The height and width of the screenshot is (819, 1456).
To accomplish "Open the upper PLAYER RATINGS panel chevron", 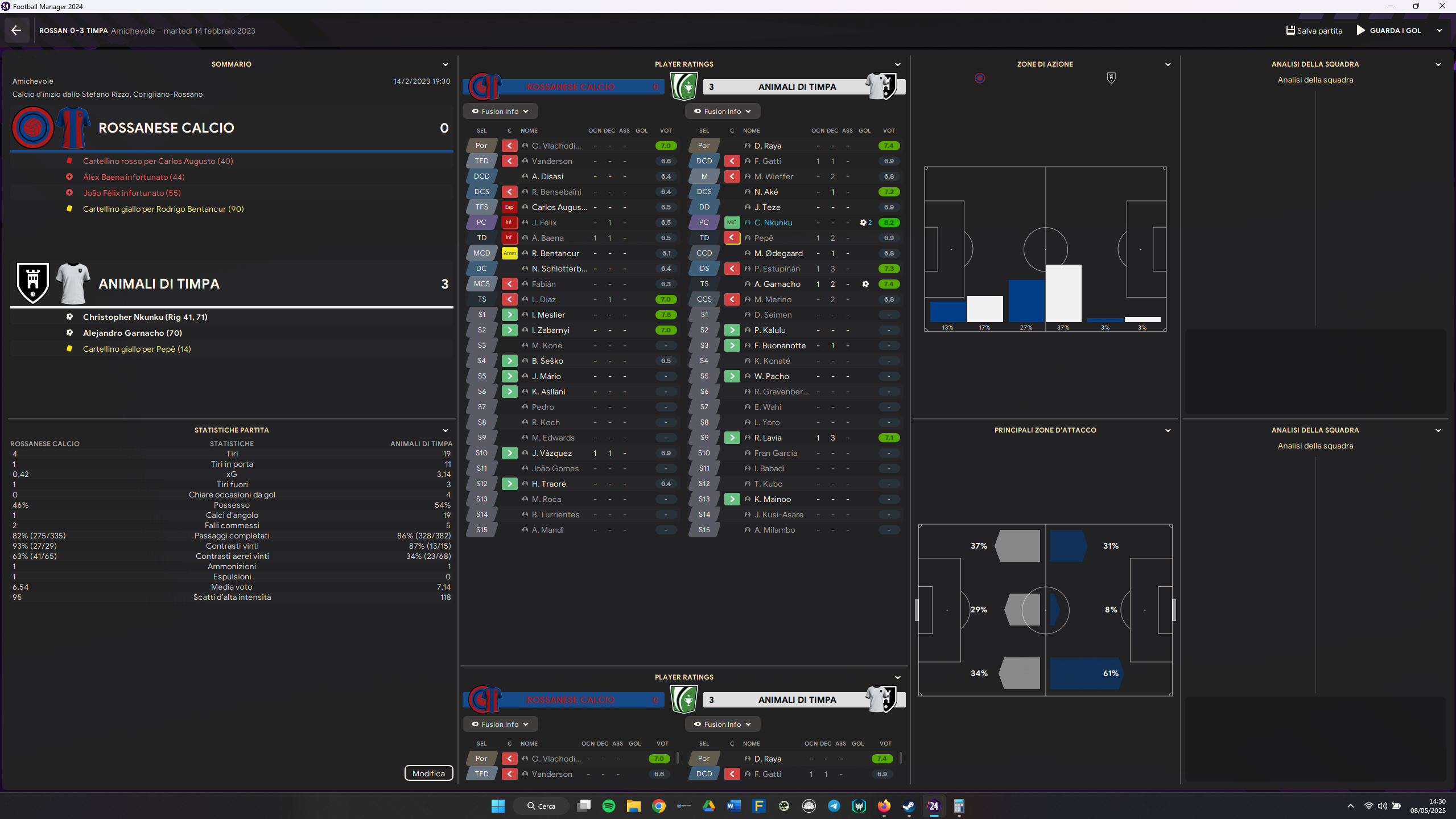I will click(898, 64).
